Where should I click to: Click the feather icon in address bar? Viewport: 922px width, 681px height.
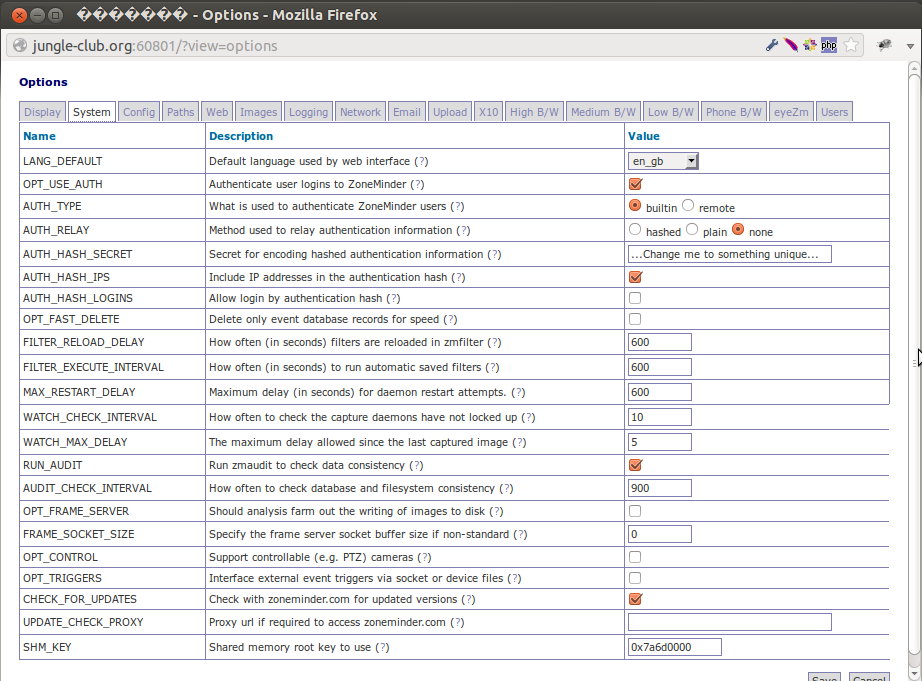click(x=791, y=45)
